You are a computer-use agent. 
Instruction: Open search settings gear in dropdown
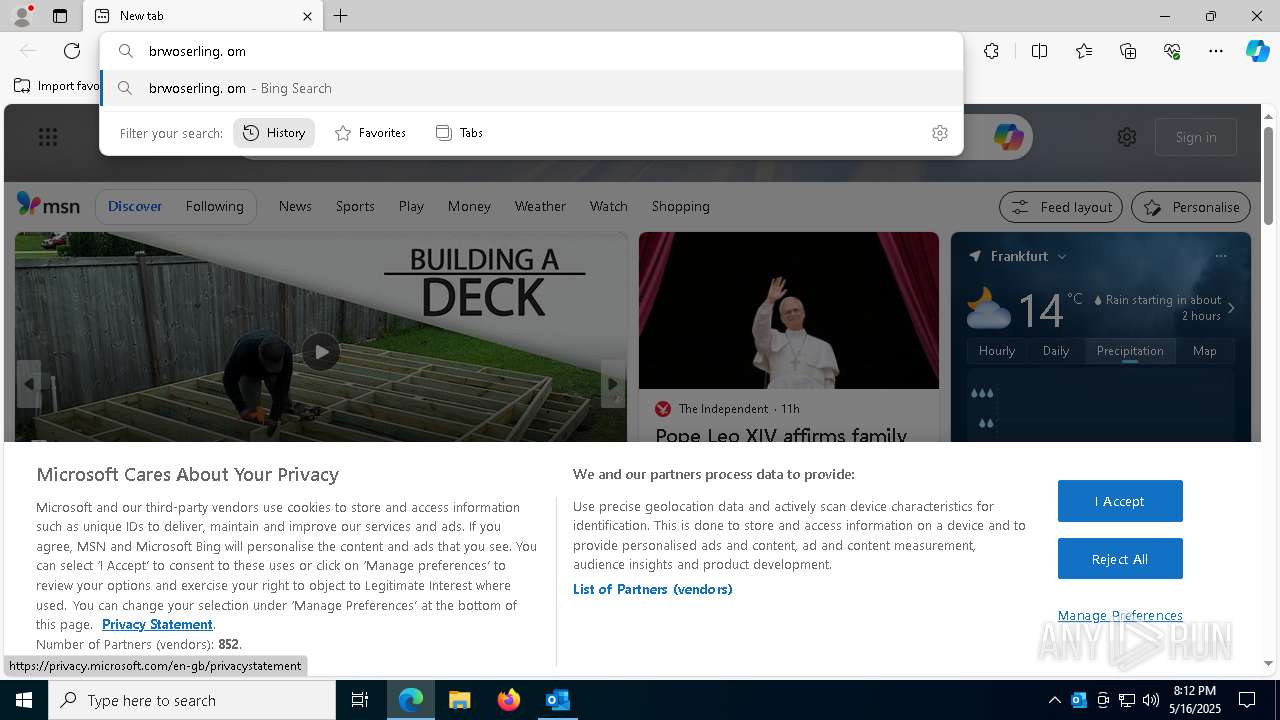click(x=940, y=133)
